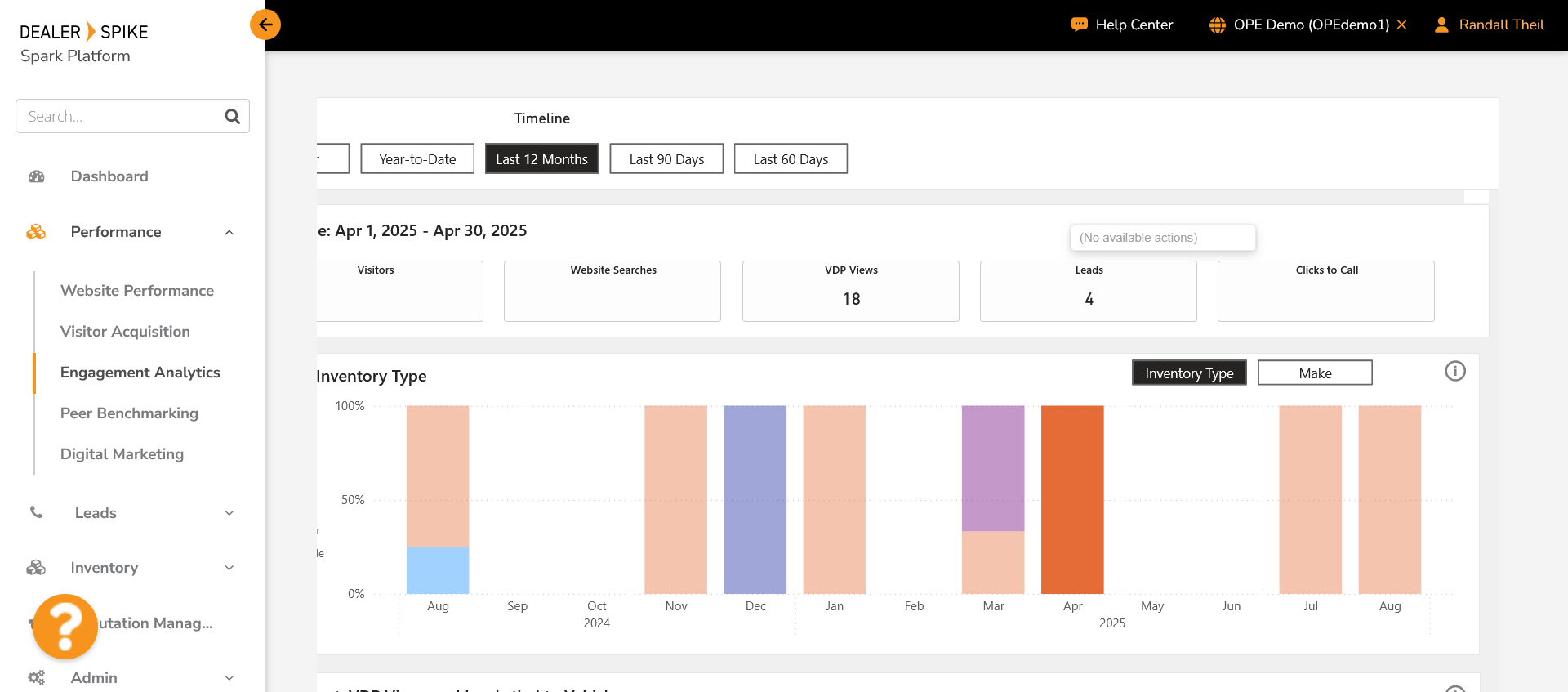This screenshot has width=1568, height=692.
Task: Remove OPE Demo dealer with X icon
Action: (1402, 25)
